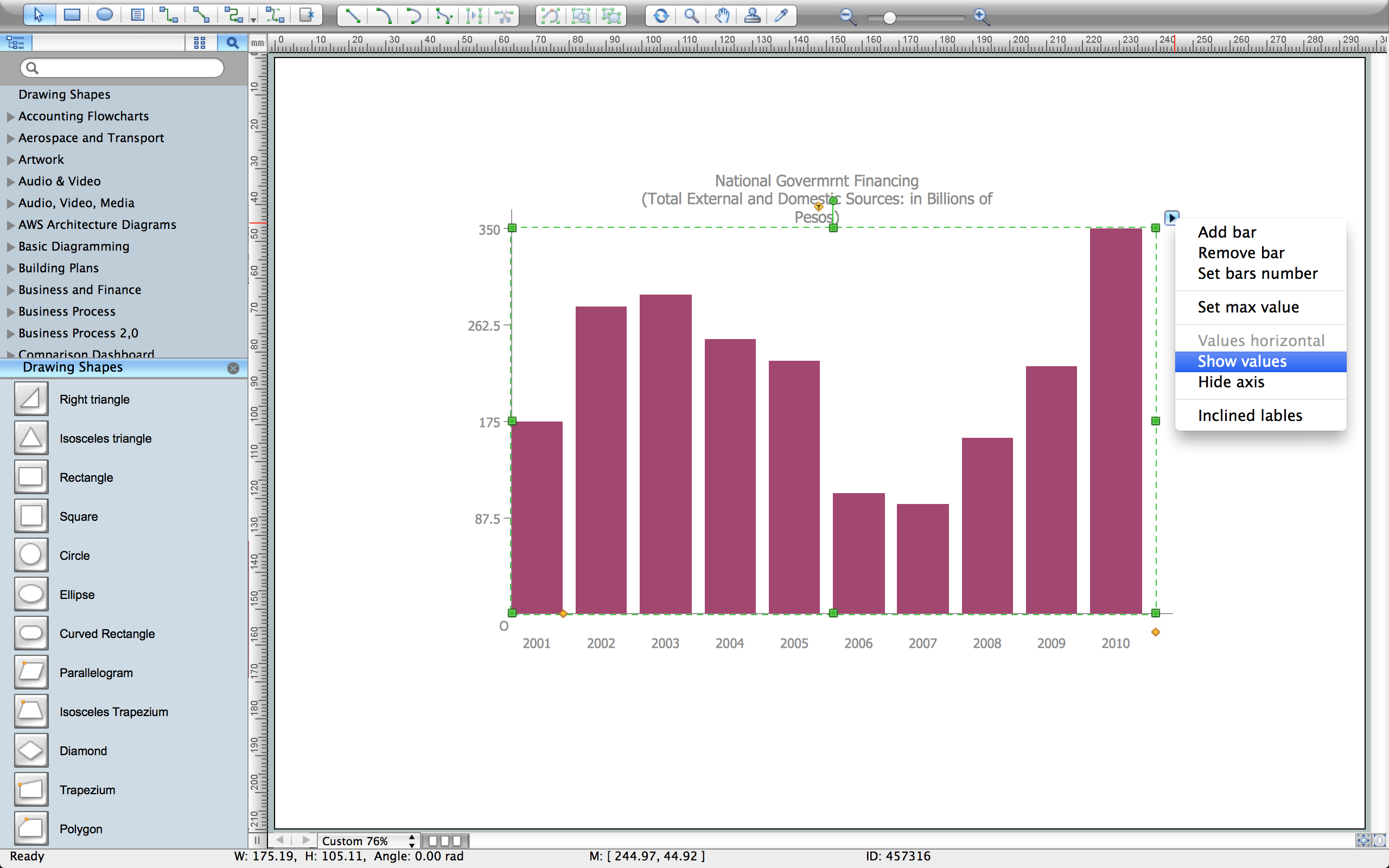Click the refresh rotate icon
1389x868 pixels.
[661, 16]
